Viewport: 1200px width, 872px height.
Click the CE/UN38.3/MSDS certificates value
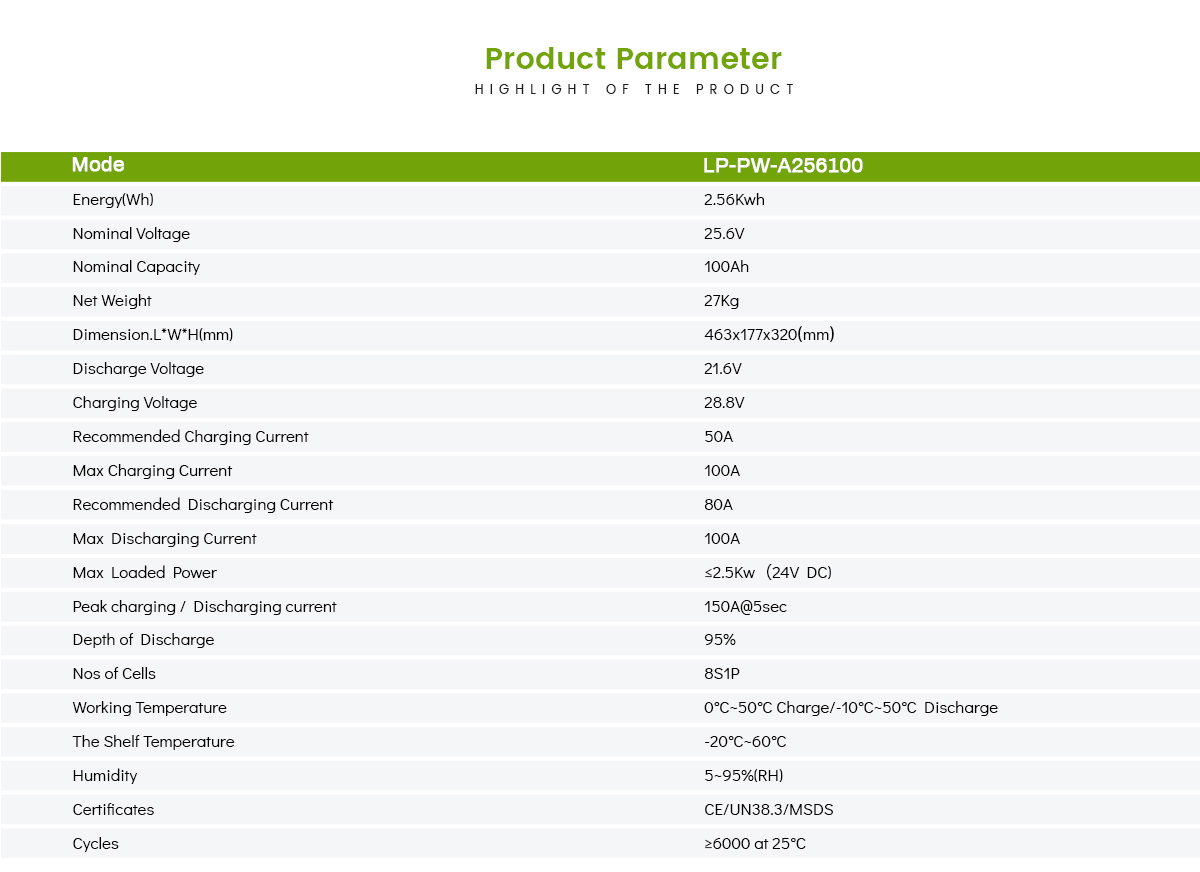pos(768,809)
